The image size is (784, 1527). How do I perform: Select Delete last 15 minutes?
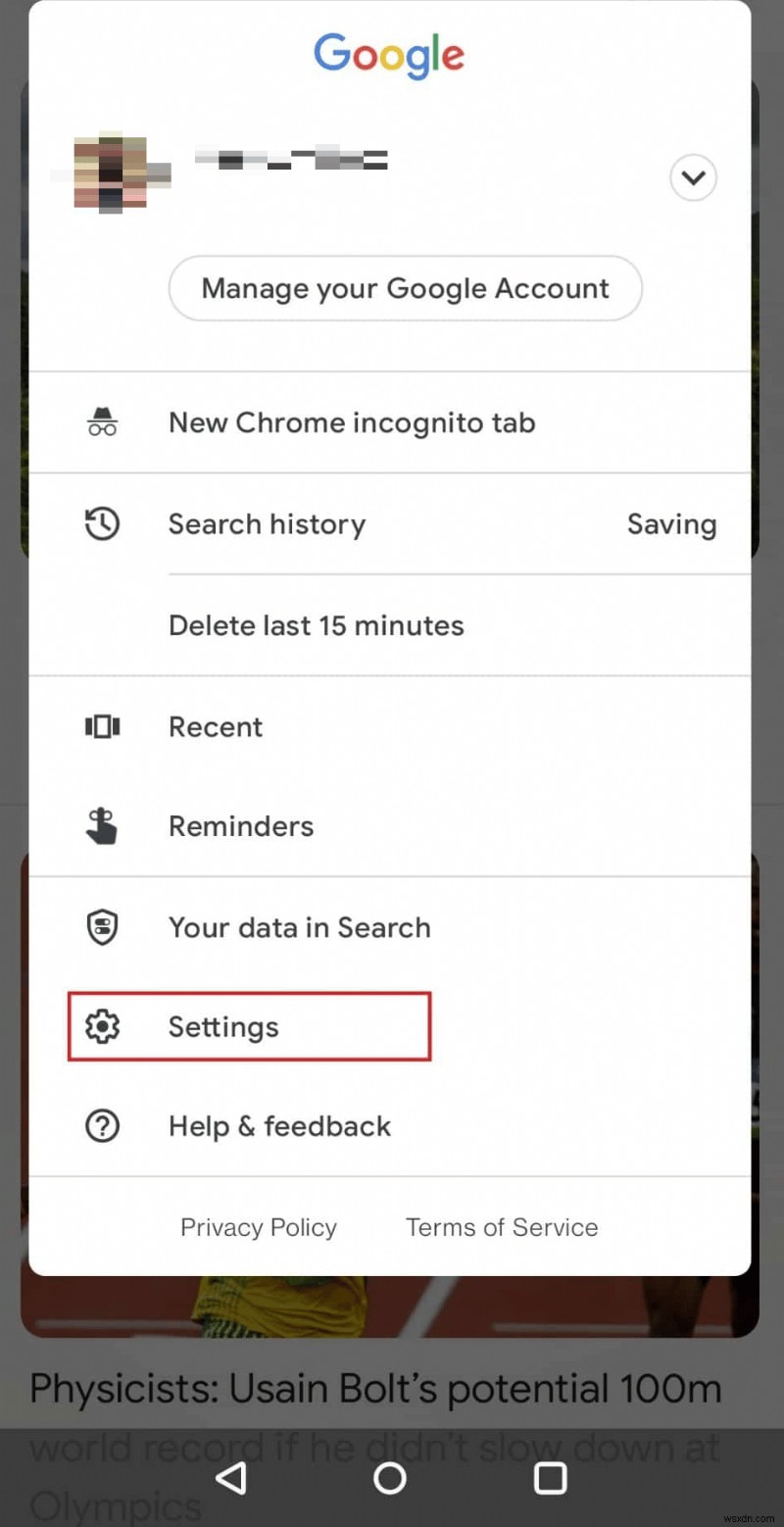316,625
